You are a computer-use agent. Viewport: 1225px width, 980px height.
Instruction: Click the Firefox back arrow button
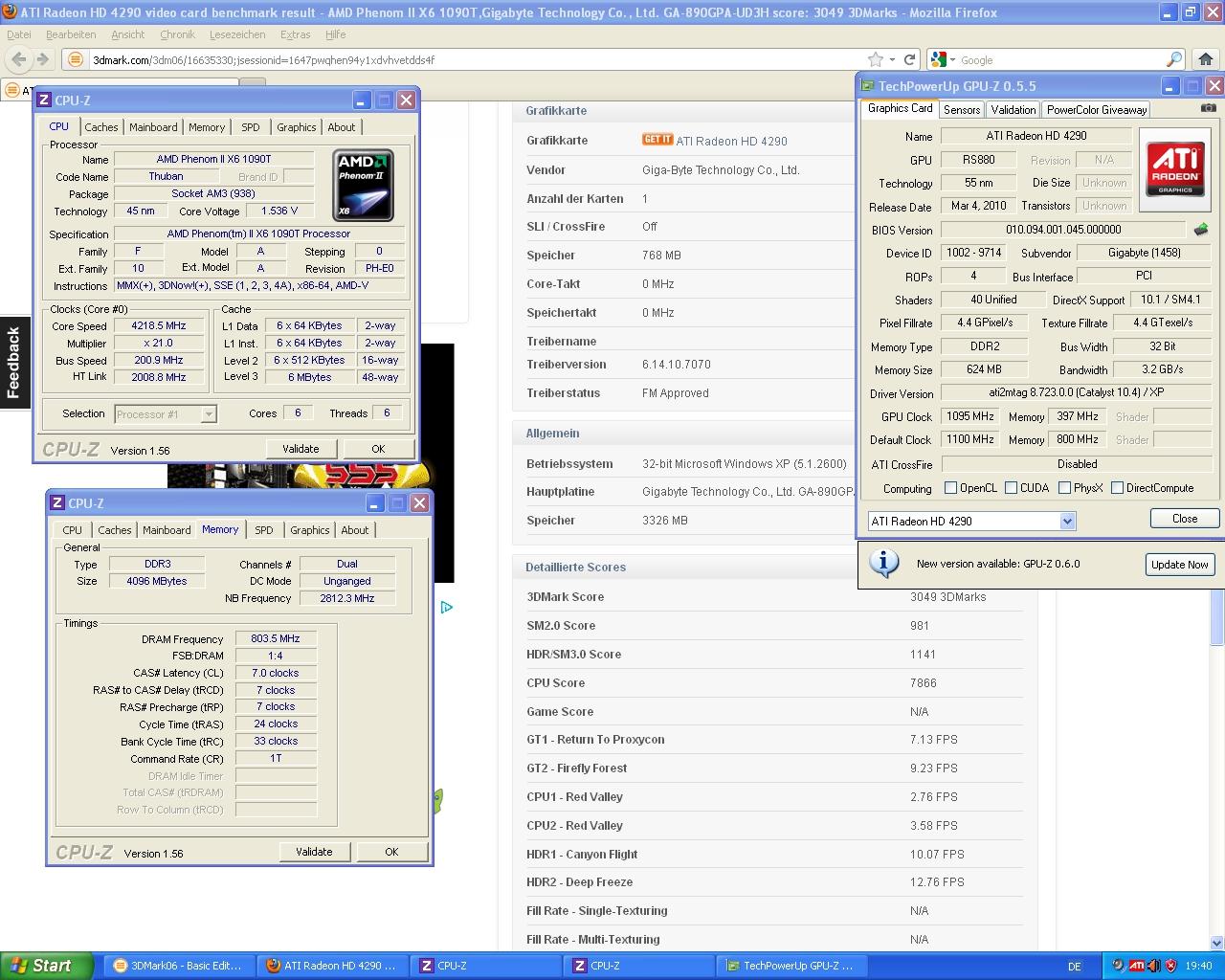18,59
